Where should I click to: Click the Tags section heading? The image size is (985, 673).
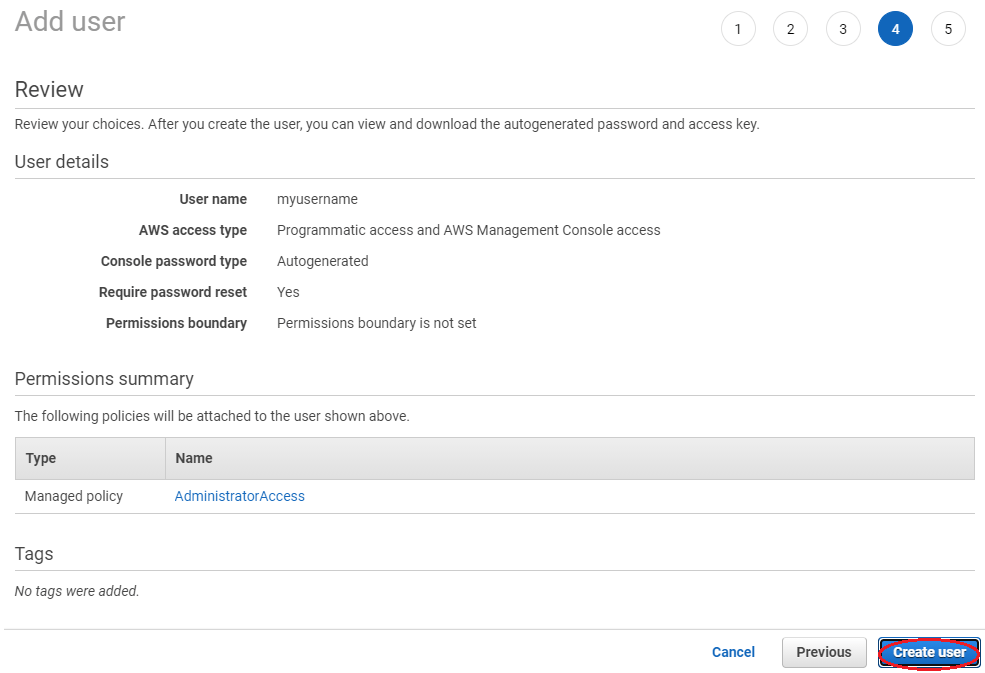(34, 554)
